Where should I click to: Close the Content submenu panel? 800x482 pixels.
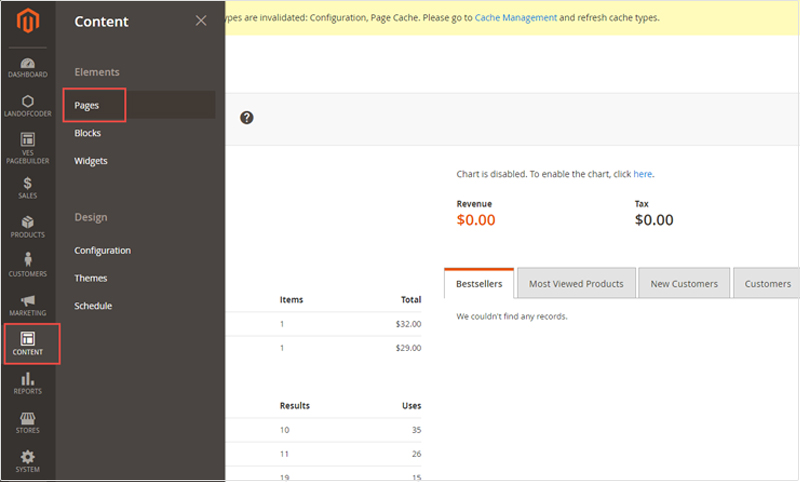coord(201,20)
